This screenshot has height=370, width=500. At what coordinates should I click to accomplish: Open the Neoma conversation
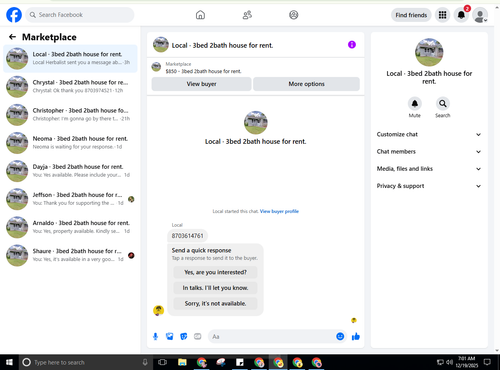pyautogui.click(x=70, y=143)
